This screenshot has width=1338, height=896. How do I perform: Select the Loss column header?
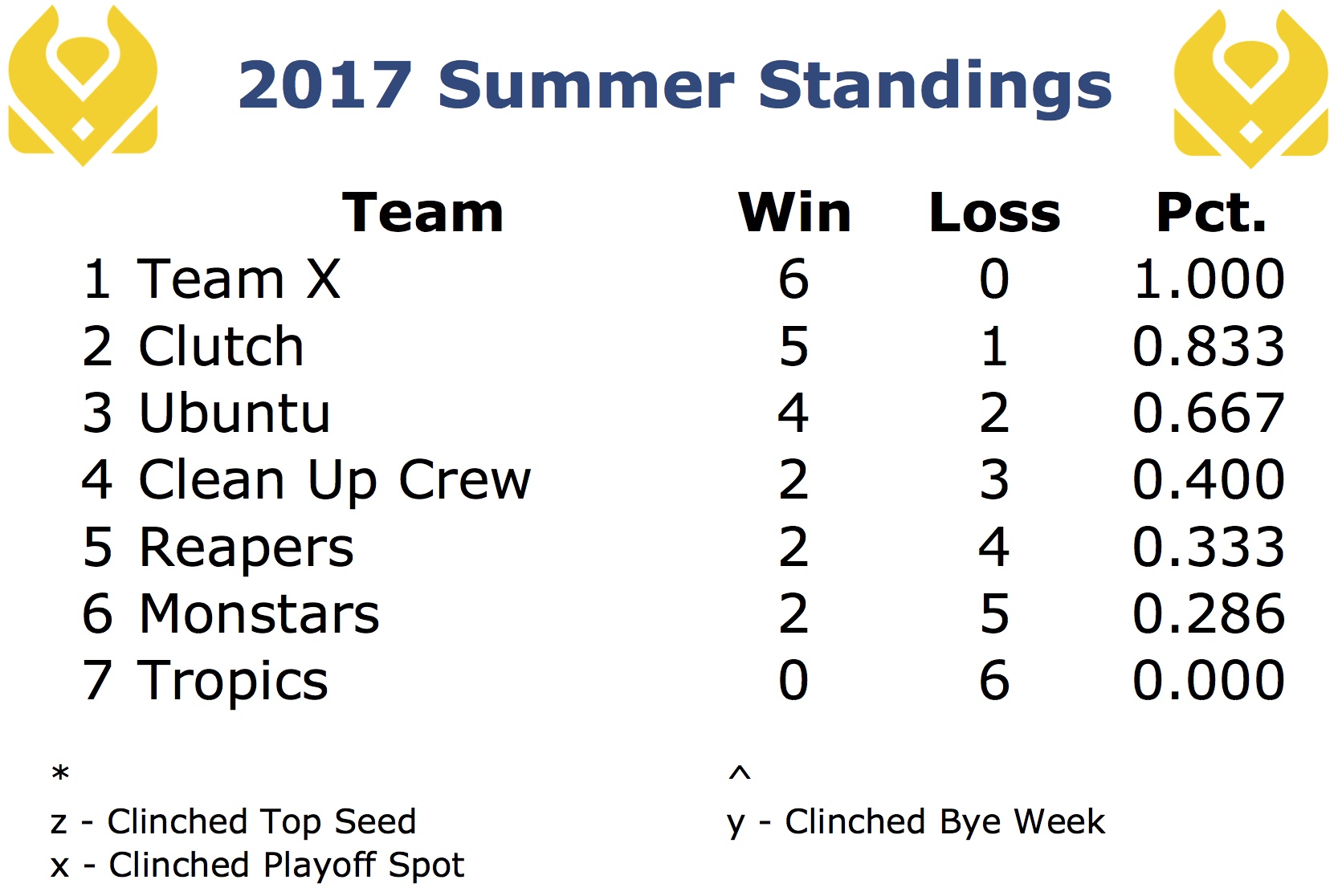(x=994, y=213)
